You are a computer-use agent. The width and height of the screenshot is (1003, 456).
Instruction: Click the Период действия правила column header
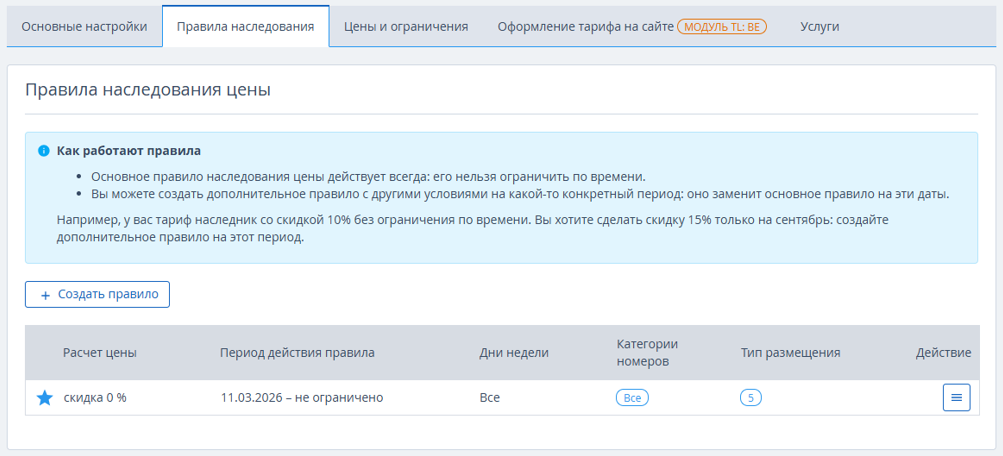point(298,353)
